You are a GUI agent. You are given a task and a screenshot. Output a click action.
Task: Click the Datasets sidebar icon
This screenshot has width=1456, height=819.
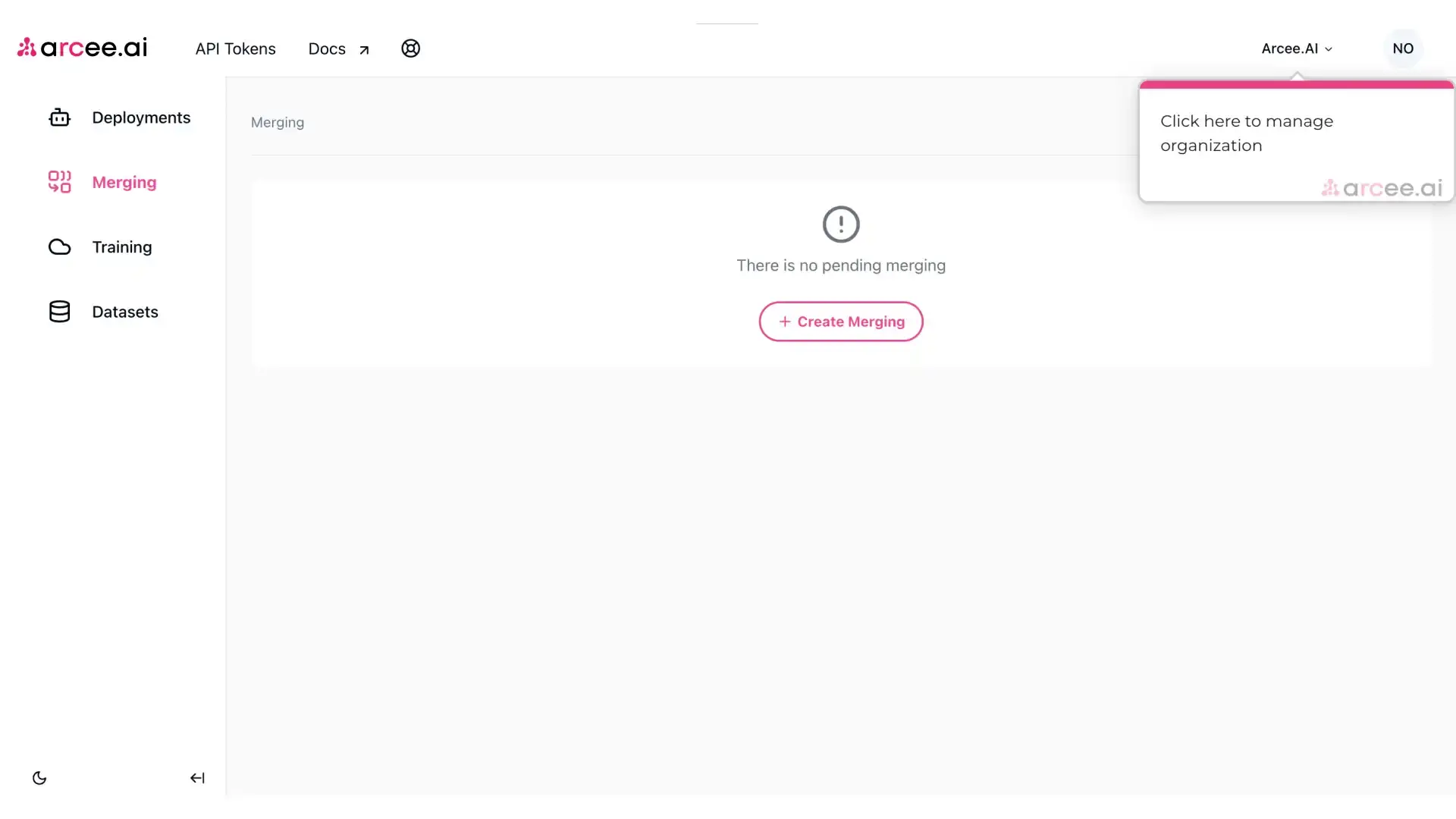[x=60, y=311]
